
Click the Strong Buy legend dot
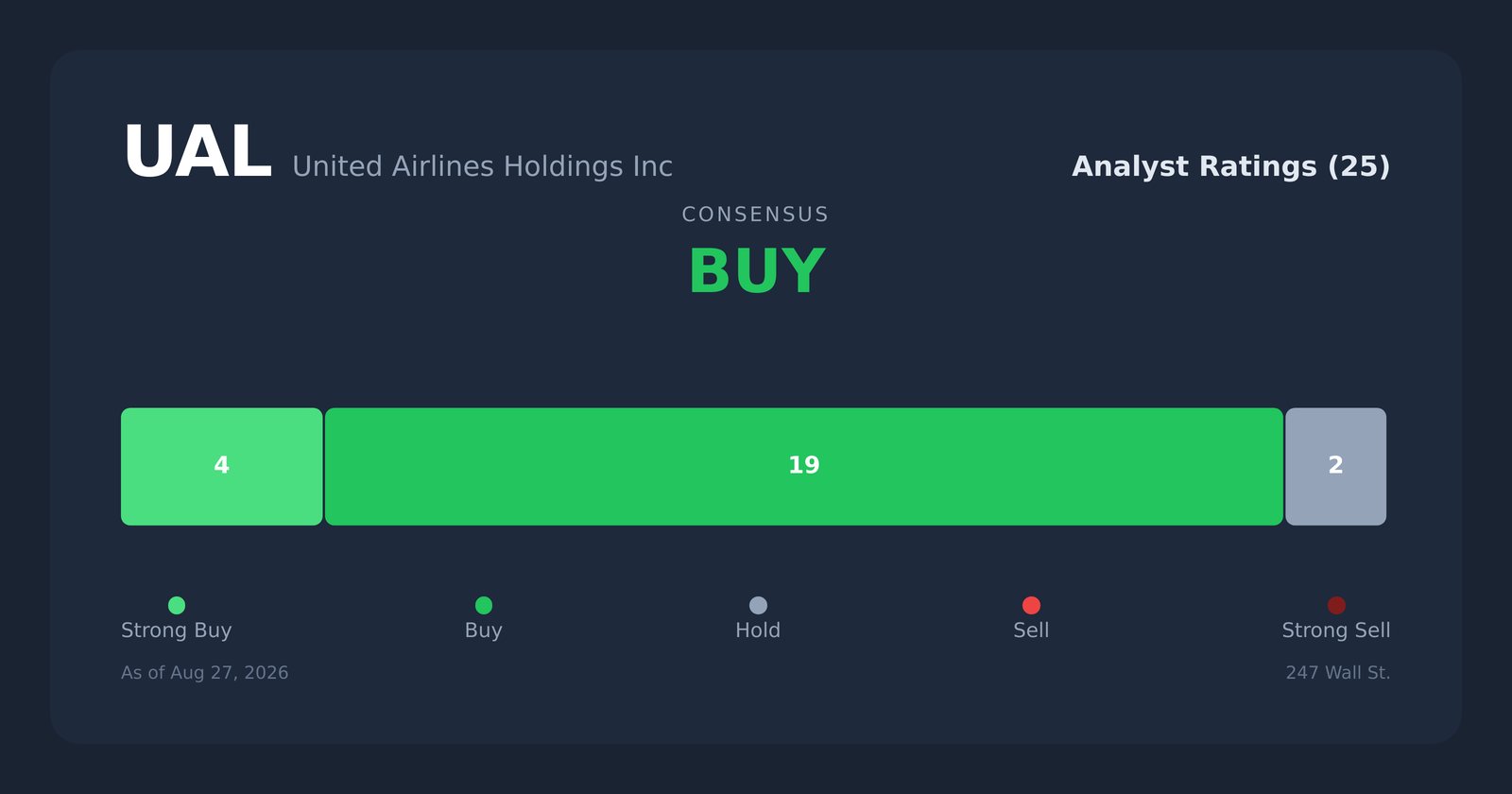pos(177,605)
